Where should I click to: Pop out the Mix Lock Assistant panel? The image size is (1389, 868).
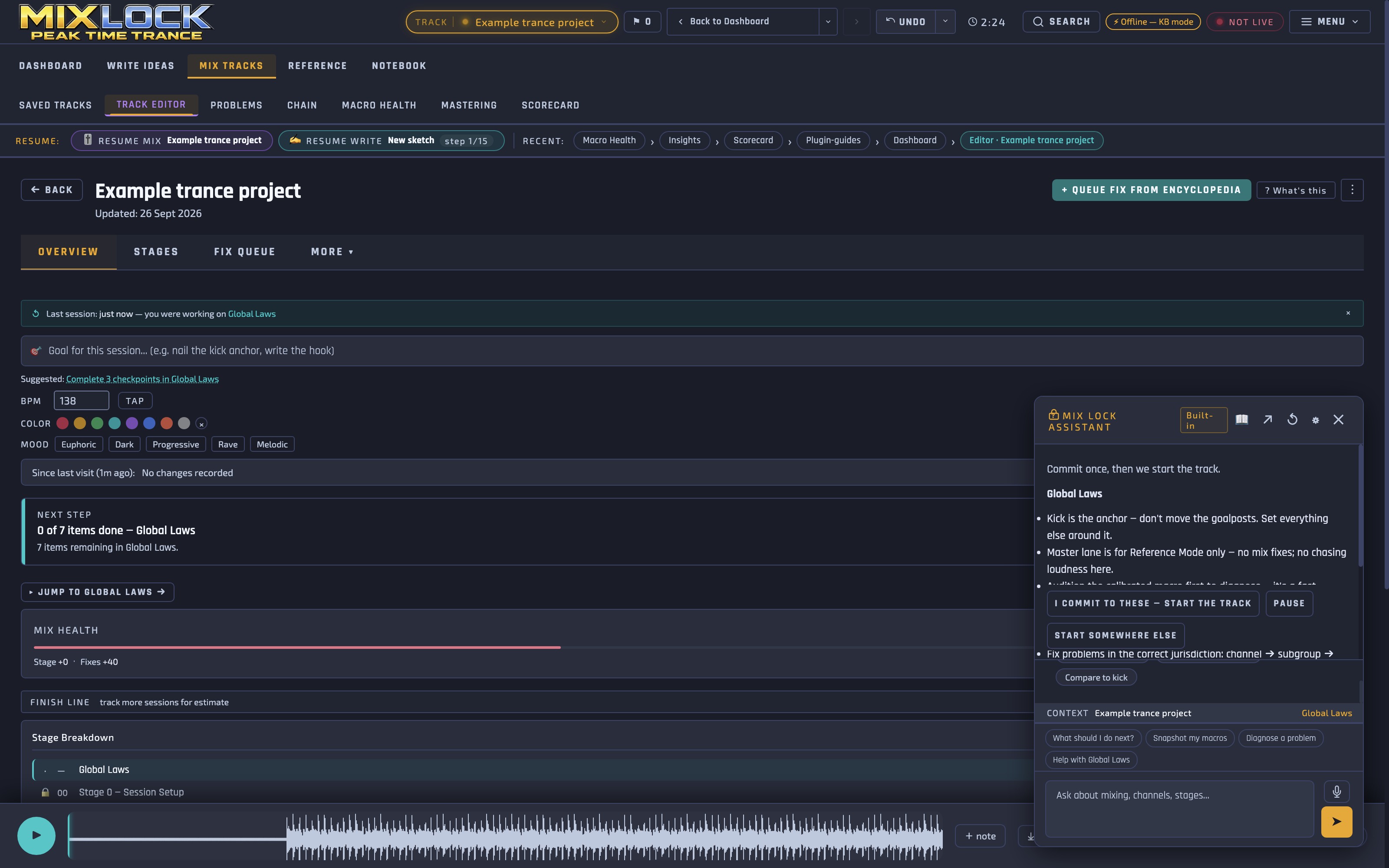[1267, 420]
